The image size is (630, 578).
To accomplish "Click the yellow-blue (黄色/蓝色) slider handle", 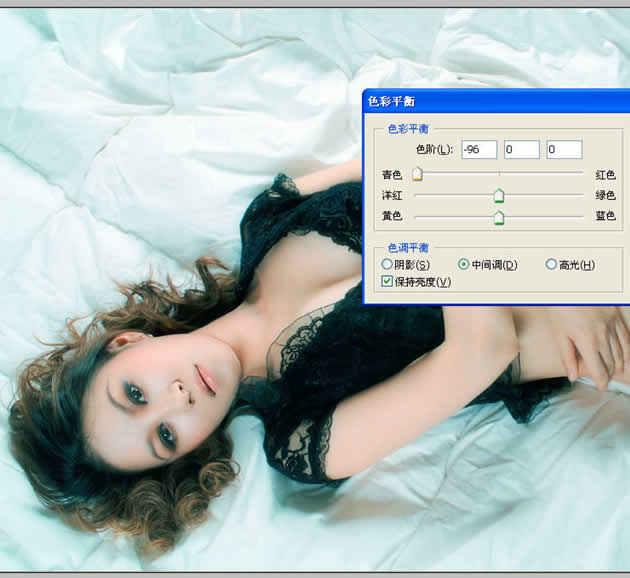I will point(499,217).
